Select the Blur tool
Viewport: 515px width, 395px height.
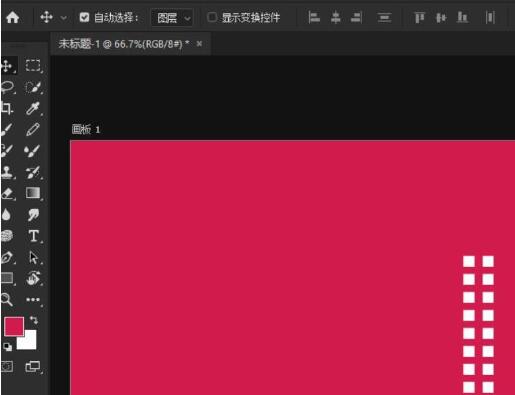(x=7, y=215)
